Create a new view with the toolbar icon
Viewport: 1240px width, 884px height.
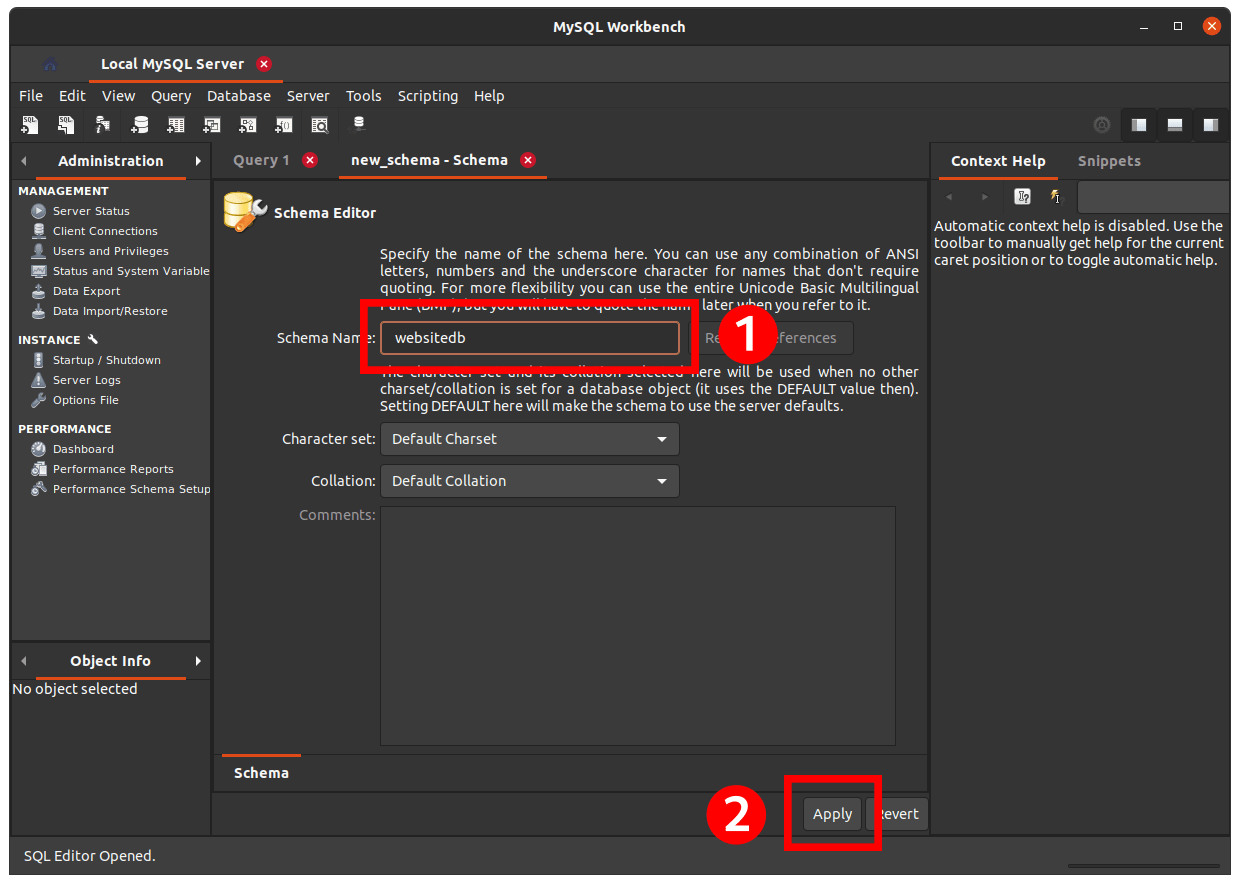[x=211, y=125]
